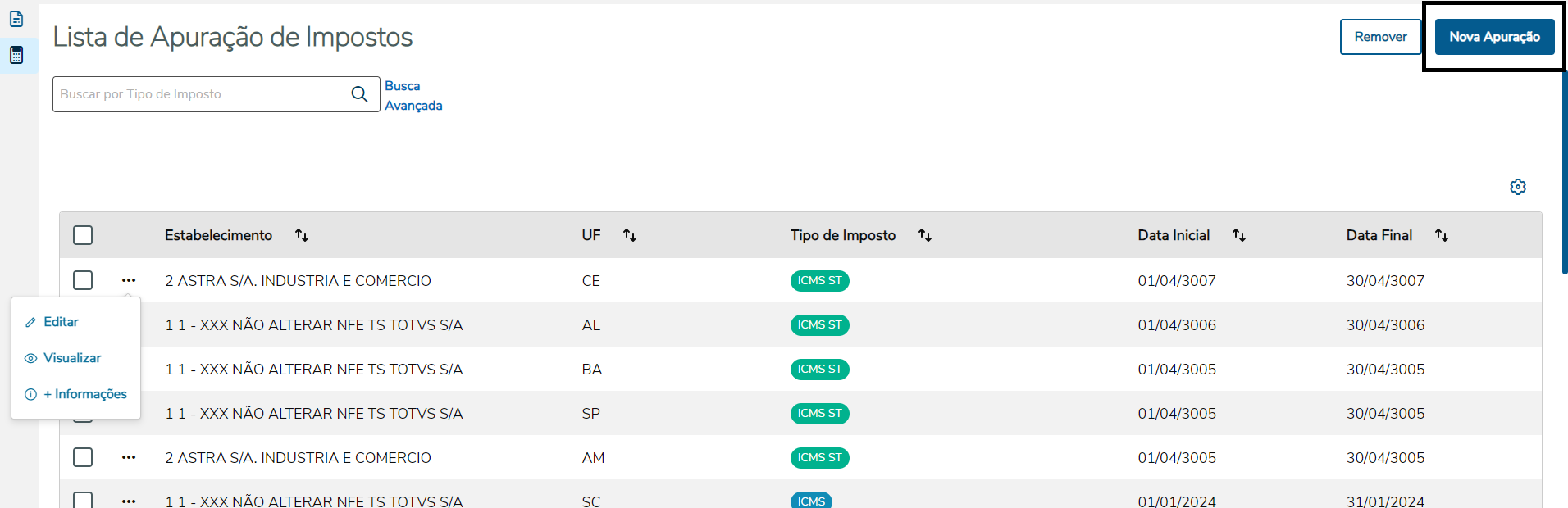Click the Nova Apuração button
Screen dimensions: 1568x508
1494,37
